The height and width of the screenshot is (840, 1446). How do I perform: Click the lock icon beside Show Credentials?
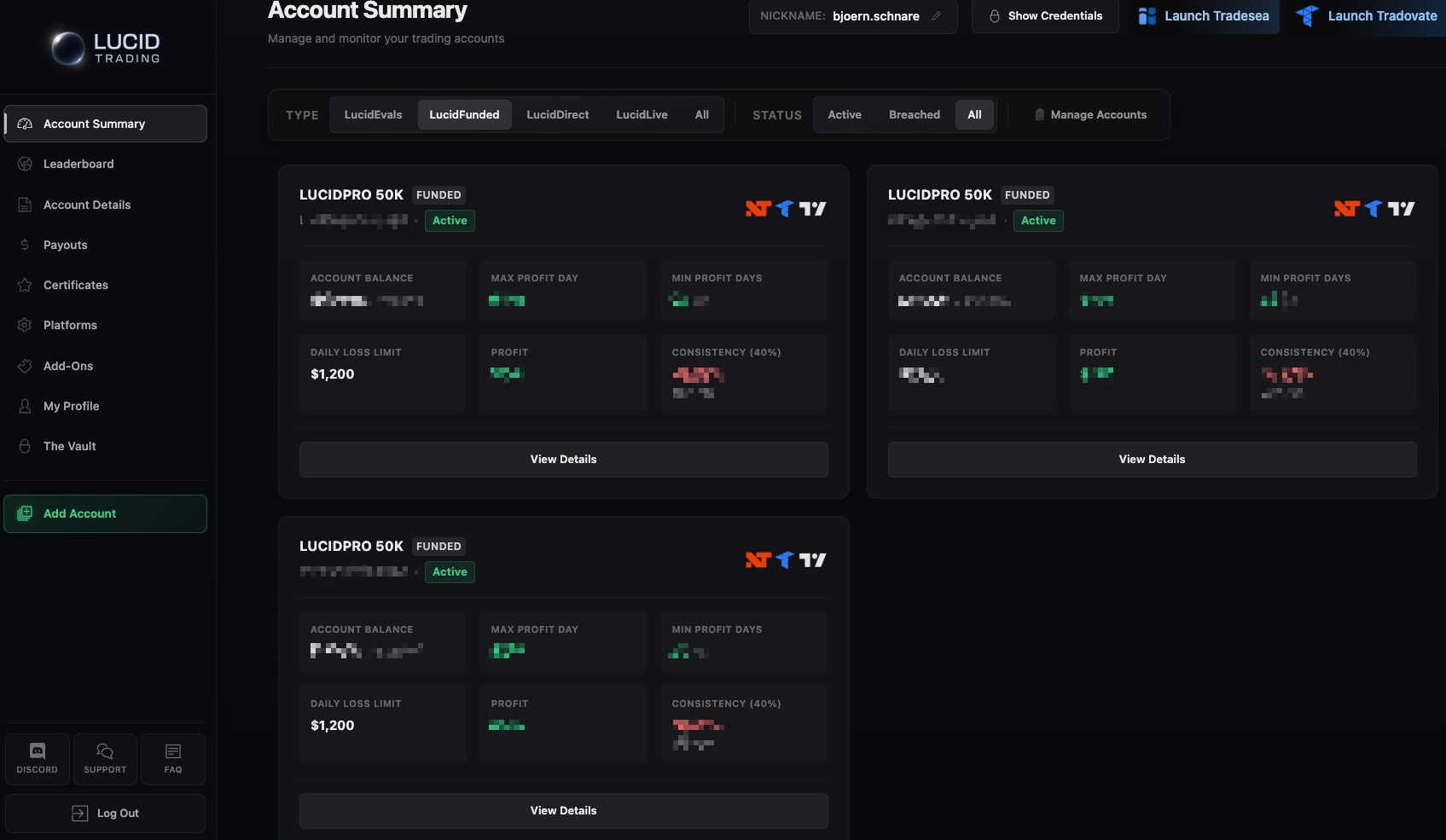[995, 16]
